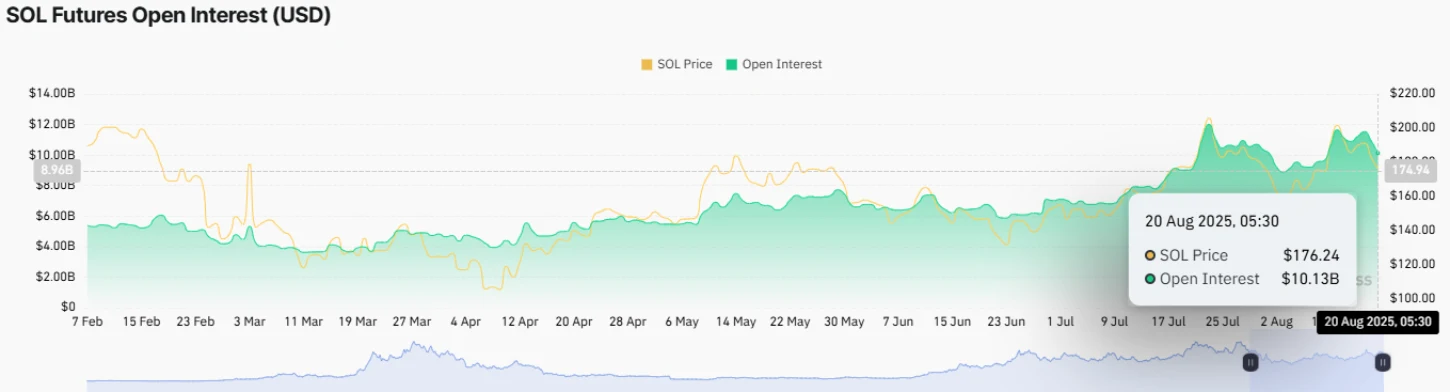The height and width of the screenshot is (392, 1450).
Task: Click the $176.24 SOL Price tooltip value
Action: [1311, 255]
